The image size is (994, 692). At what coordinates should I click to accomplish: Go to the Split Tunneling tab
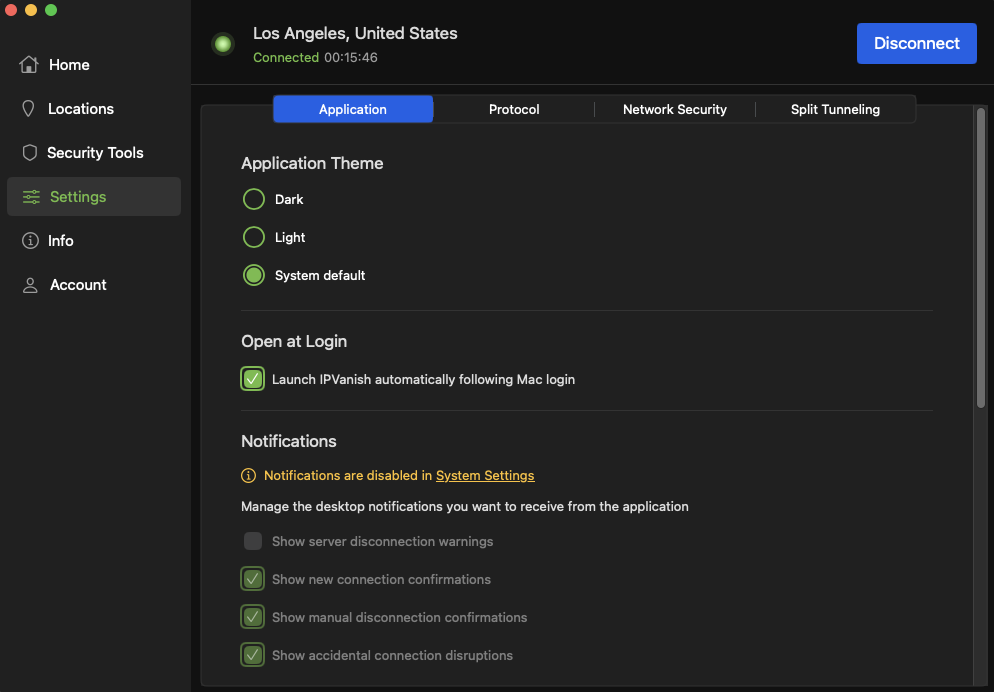click(835, 109)
